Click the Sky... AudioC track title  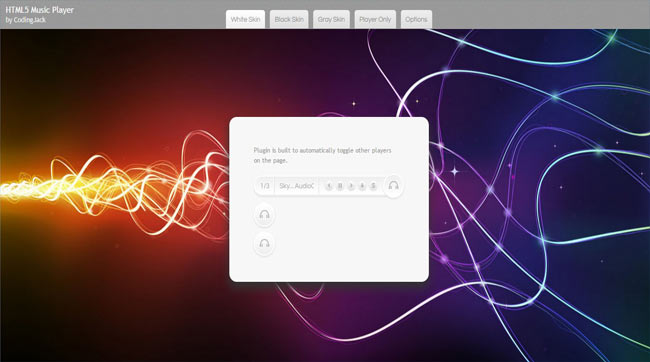(296, 186)
